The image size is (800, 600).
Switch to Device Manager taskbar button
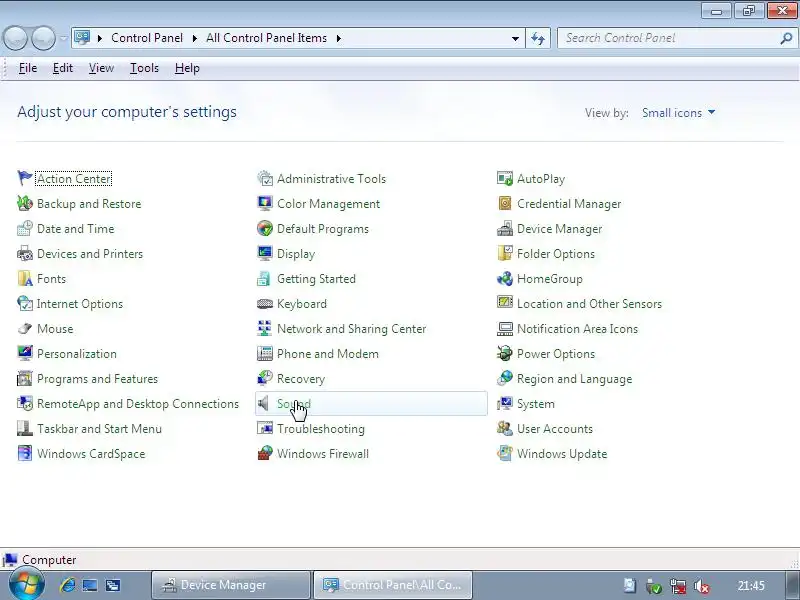click(231, 585)
